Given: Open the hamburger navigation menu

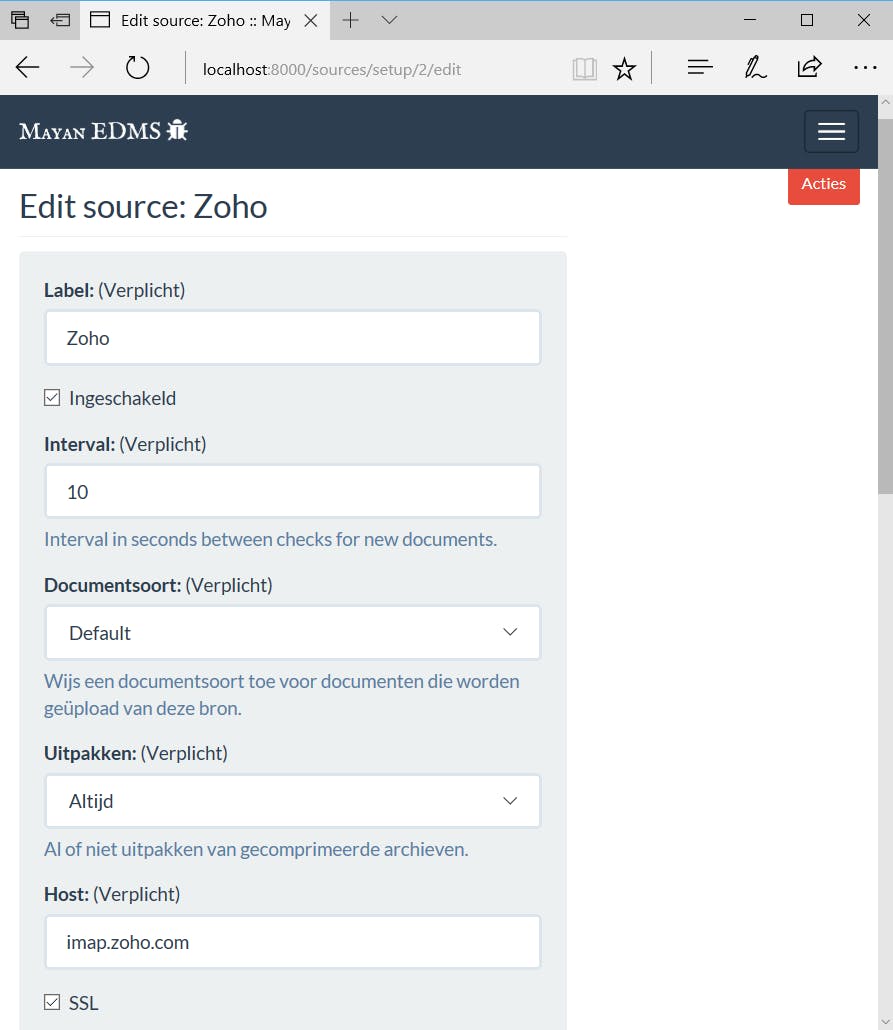Looking at the screenshot, I should (831, 132).
